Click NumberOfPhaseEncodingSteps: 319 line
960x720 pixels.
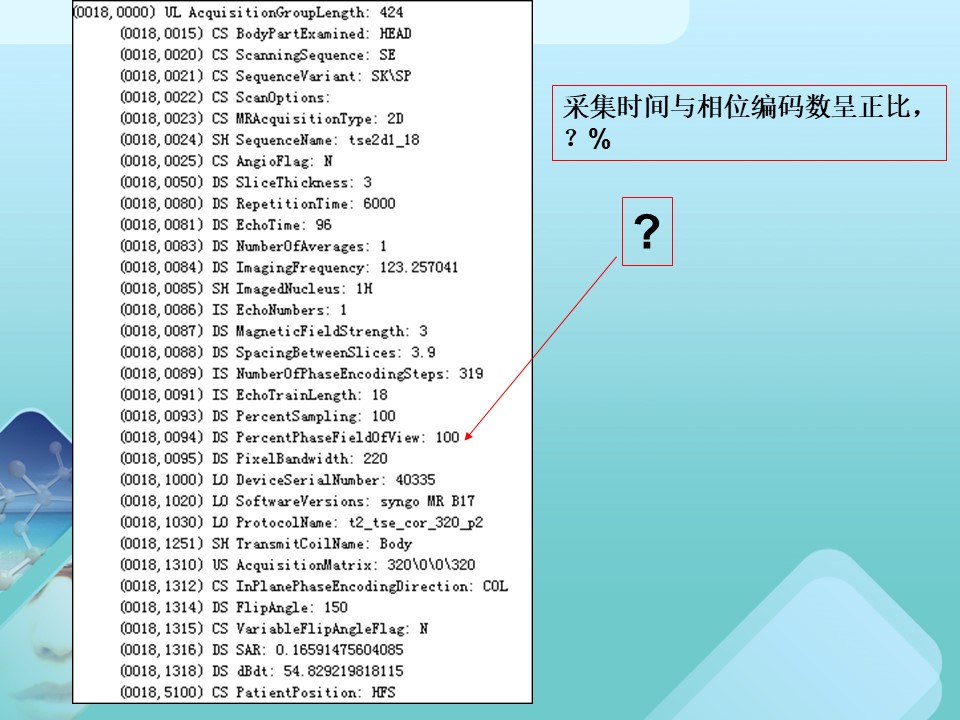[x=302, y=373]
